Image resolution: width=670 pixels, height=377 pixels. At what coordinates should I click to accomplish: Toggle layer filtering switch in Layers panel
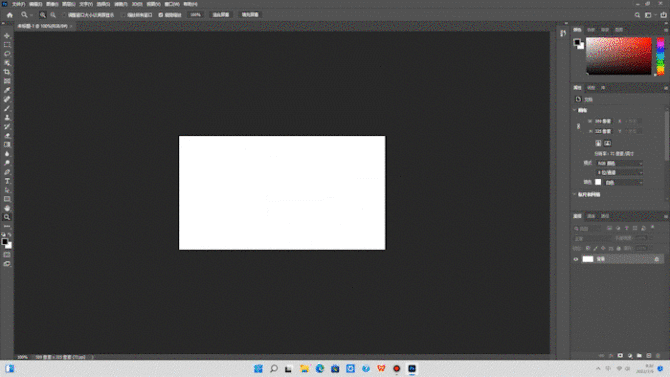point(652,228)
